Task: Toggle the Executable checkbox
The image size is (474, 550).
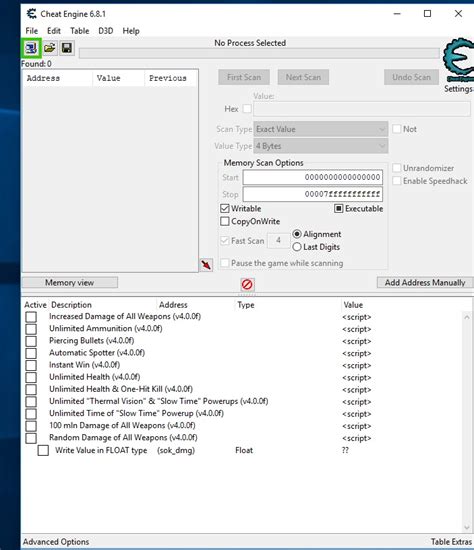Action: point(338,209)
